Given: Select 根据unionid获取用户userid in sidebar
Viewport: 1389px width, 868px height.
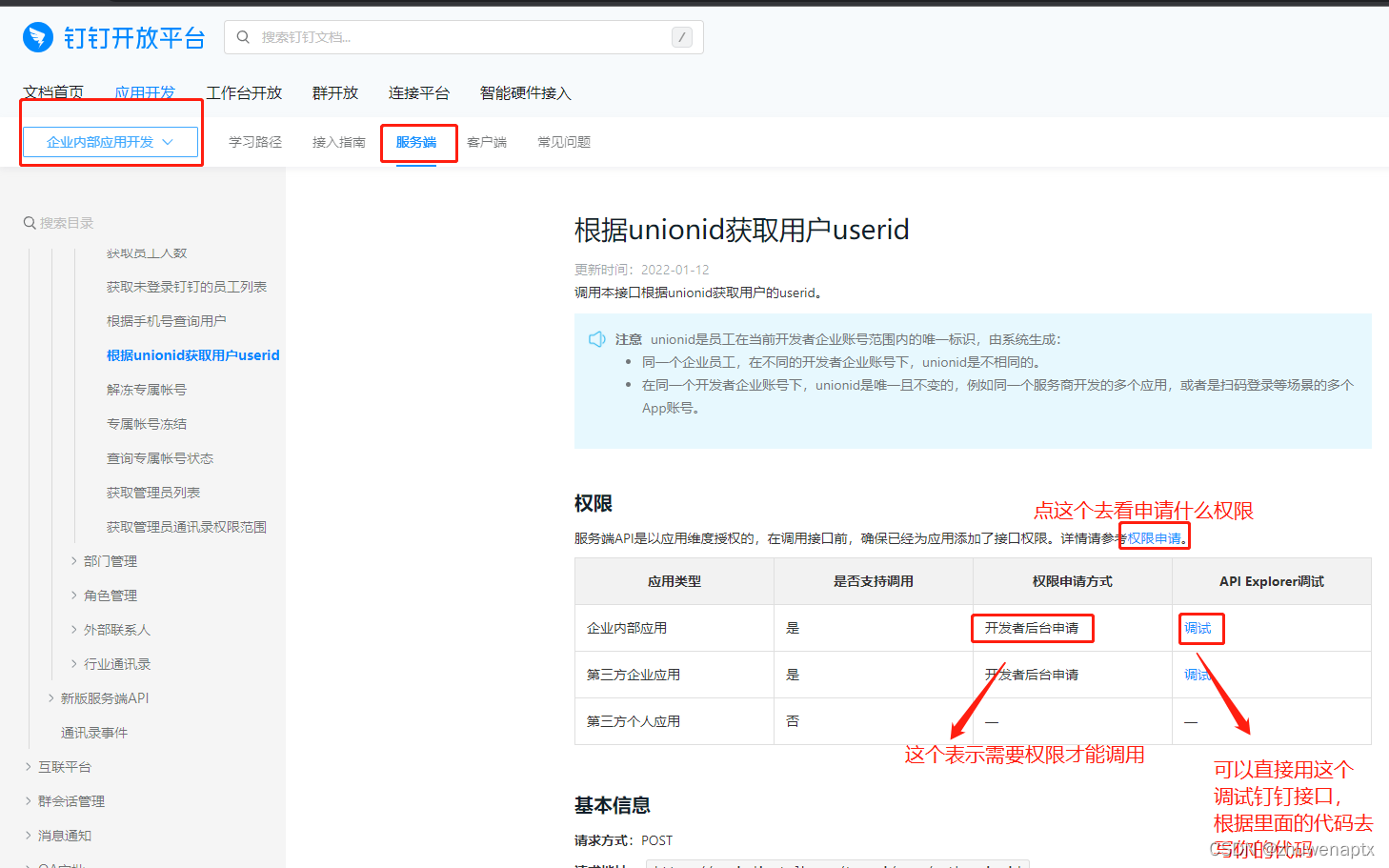Looking at the screenshot, I should click(193, 355).
